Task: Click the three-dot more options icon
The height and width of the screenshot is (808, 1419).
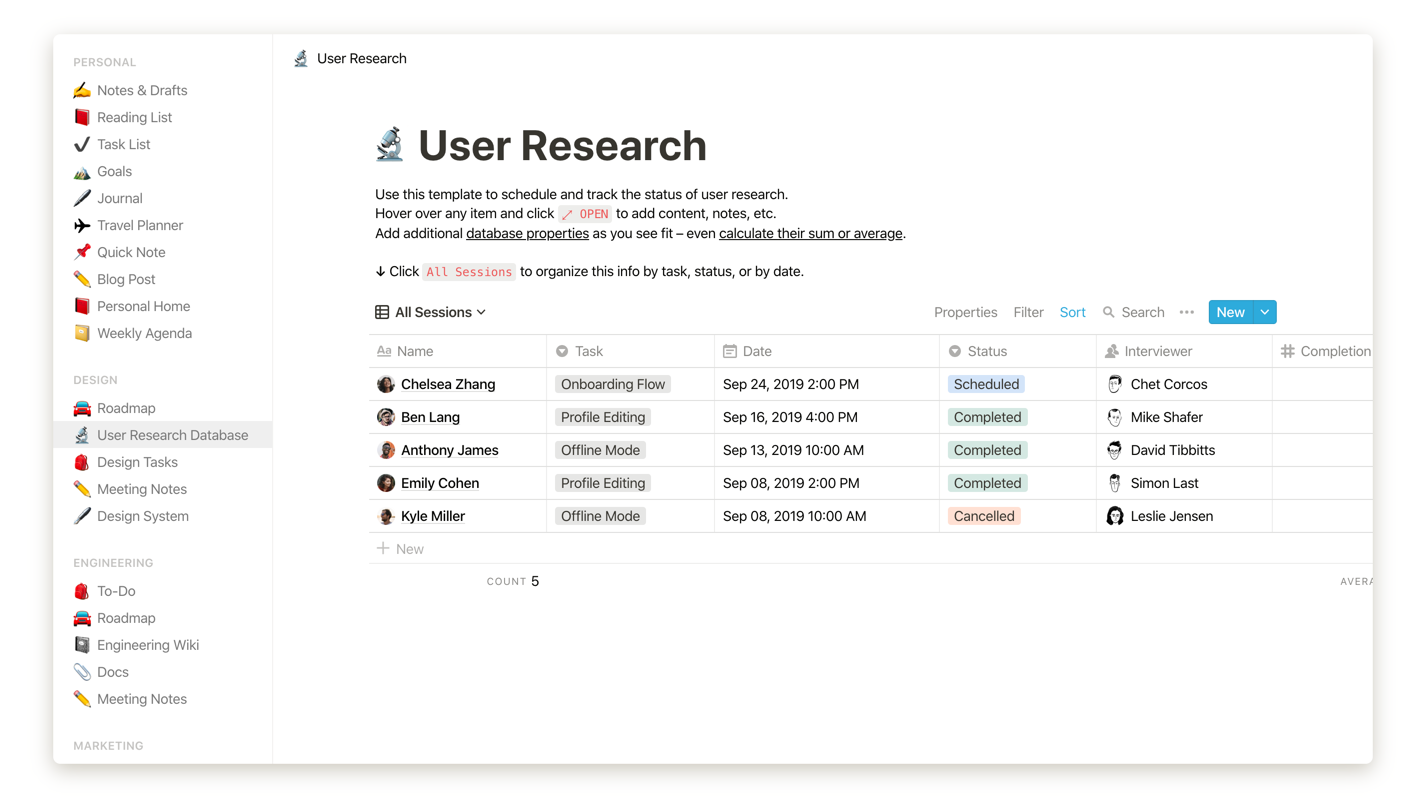Action: pyautogui.click(x=1186, y=312)
